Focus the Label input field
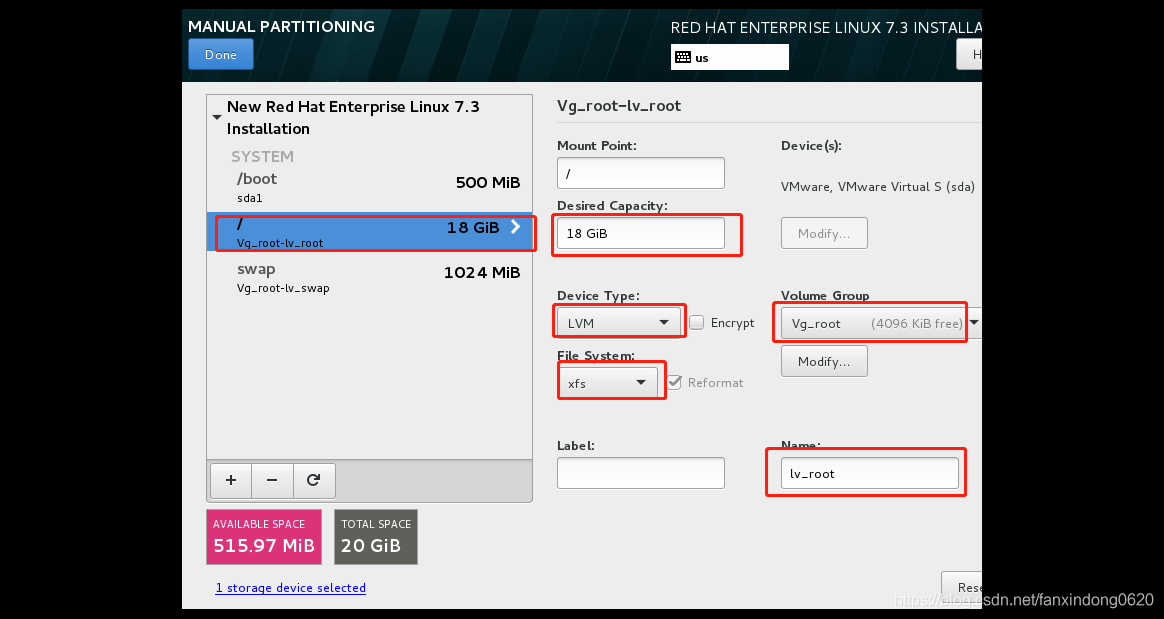This screenshot has width=1164, height=619. coord(641,473)
